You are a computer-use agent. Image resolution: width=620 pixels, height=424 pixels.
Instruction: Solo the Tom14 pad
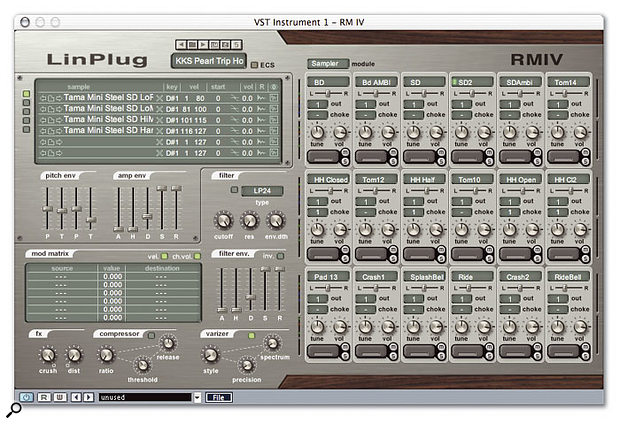[x=586, y=161]
